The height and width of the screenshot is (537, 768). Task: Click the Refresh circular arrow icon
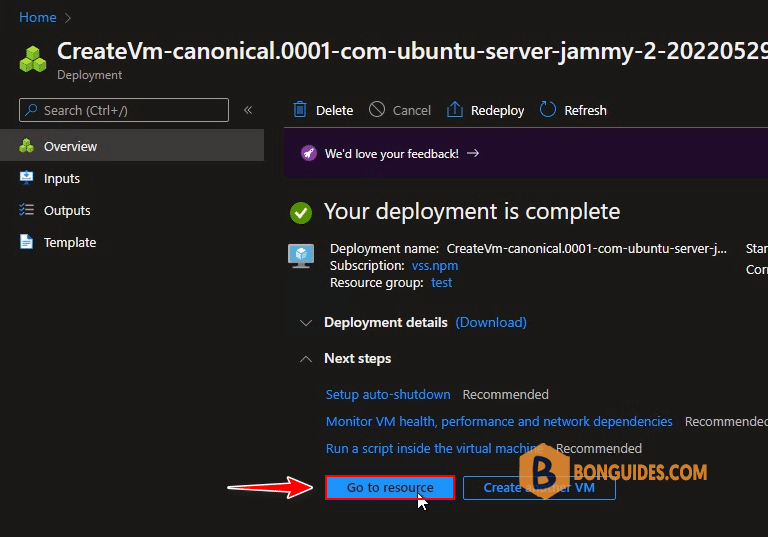pyautogui.click(x=548, y=109)
